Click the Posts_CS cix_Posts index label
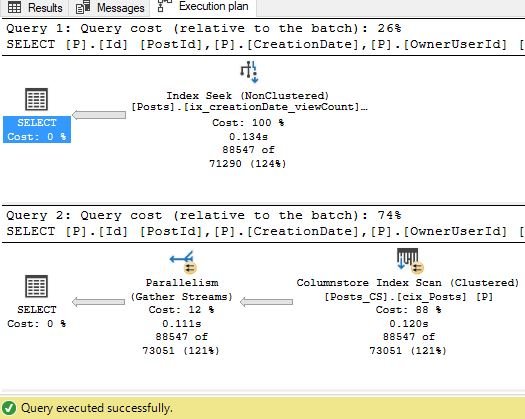This screenshot has height=419, width=525. (x=409, y=297)
